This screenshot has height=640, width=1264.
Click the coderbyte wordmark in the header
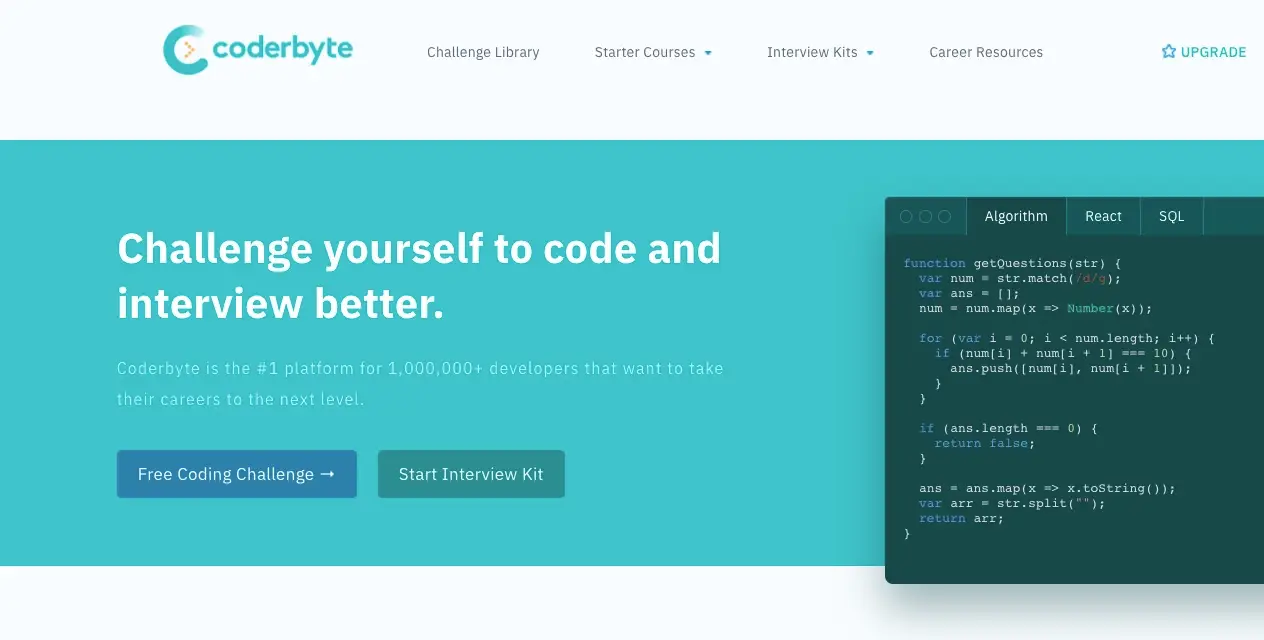(x=283, y=48)
